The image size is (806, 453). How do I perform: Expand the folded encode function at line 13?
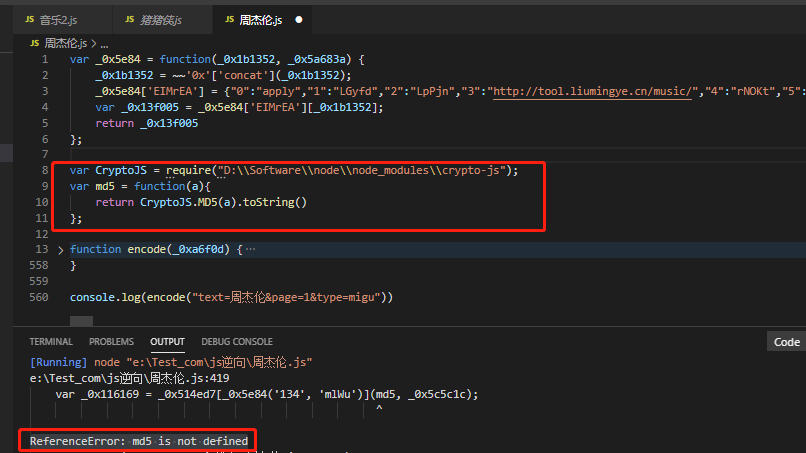click(61, 250)
